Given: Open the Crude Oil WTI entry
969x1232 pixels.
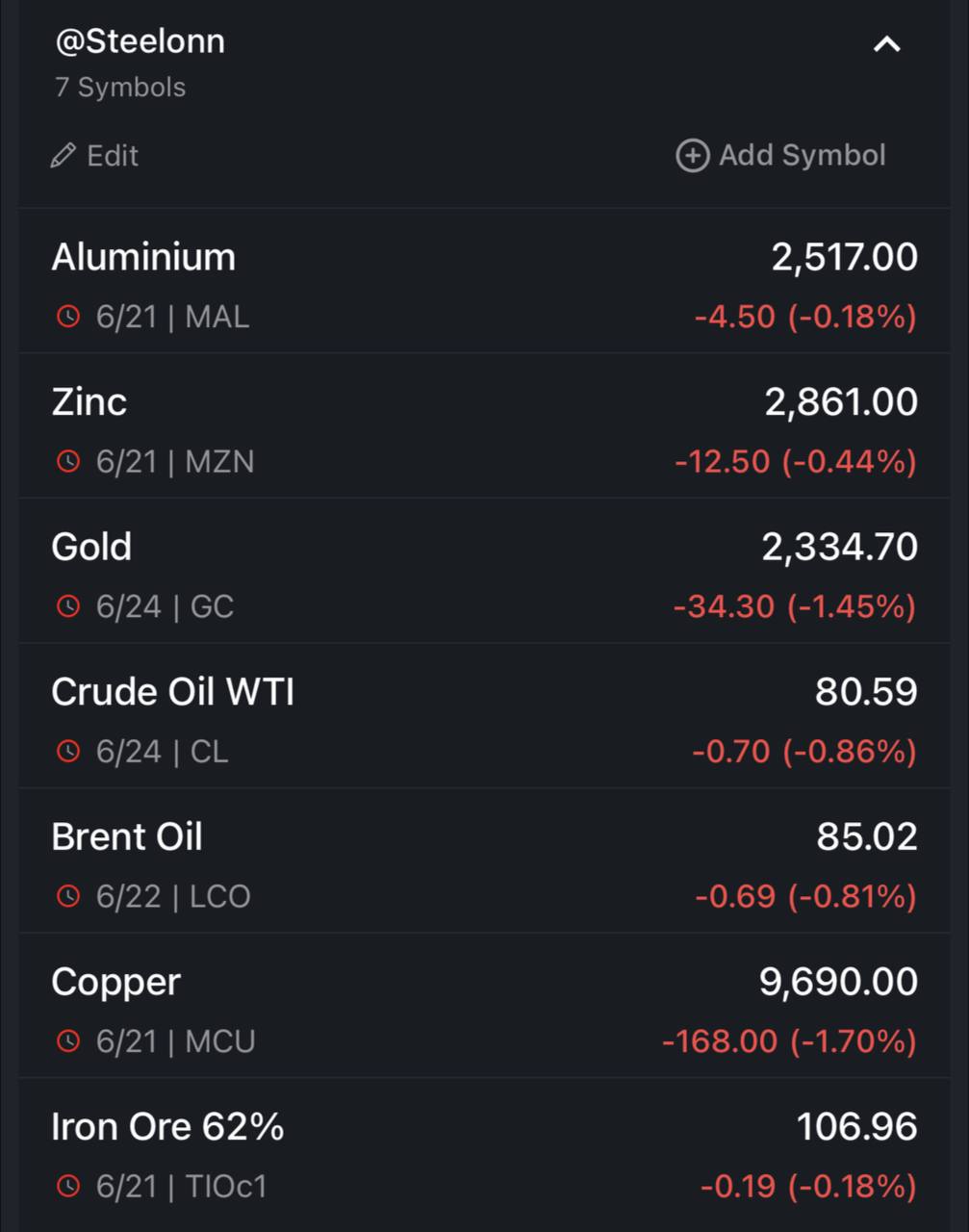Looking at the screenshot, I should click(x=484, y=716).
